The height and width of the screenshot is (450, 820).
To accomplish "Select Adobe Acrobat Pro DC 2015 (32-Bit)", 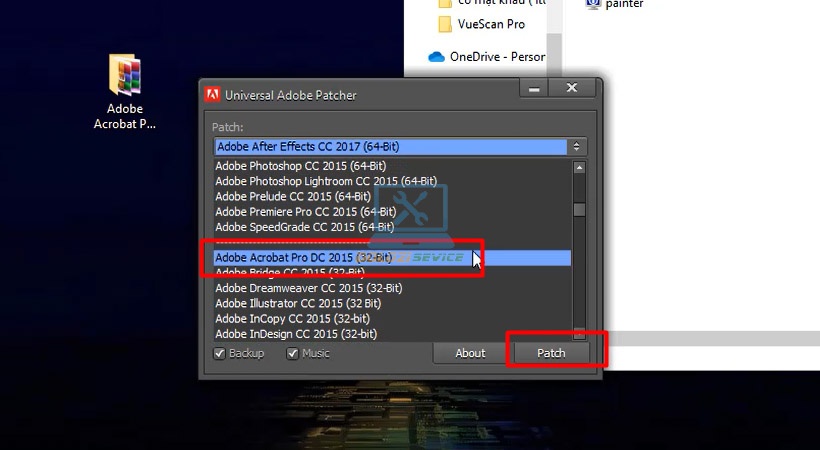I will point(392,257).
